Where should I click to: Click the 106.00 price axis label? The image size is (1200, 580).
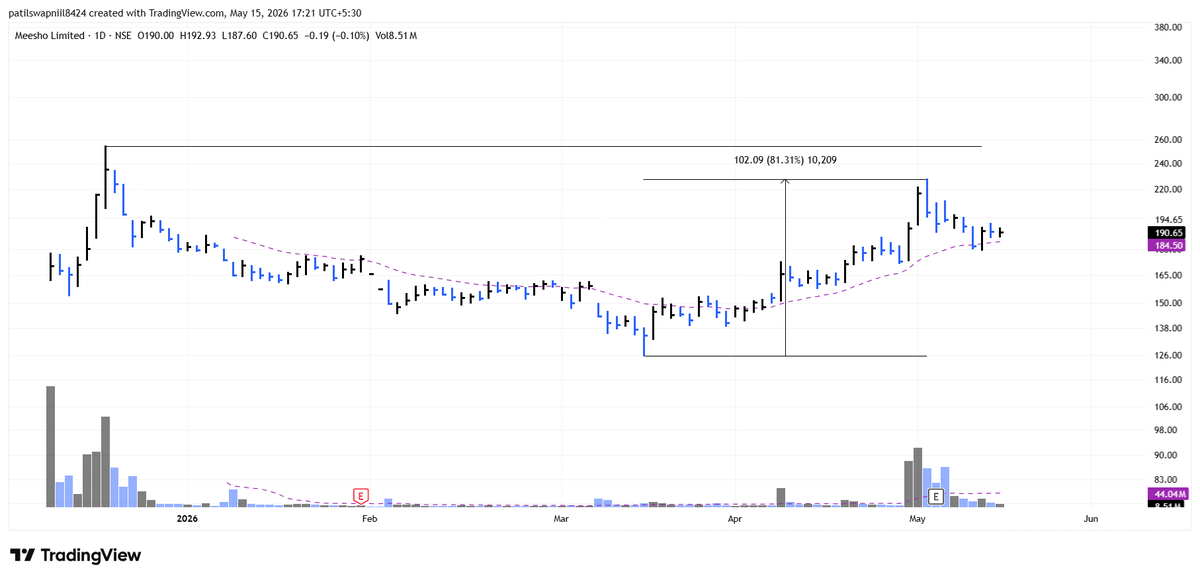coord(1168,407)
